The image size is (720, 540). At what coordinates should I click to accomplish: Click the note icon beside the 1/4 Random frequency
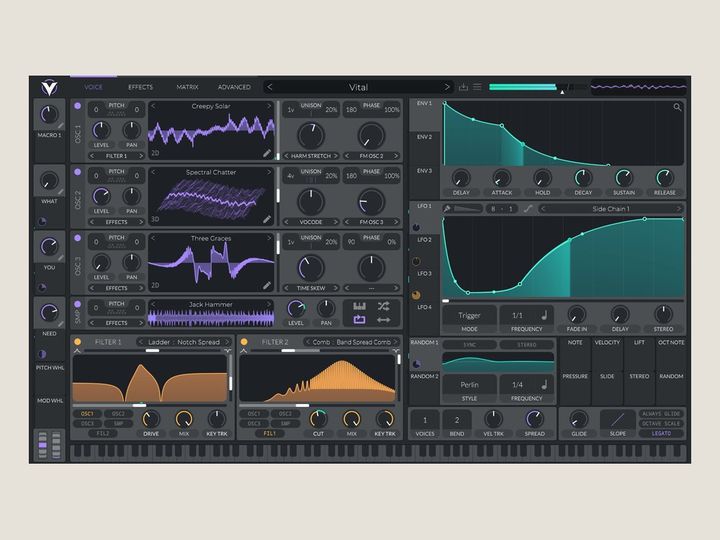pos(544,384)
